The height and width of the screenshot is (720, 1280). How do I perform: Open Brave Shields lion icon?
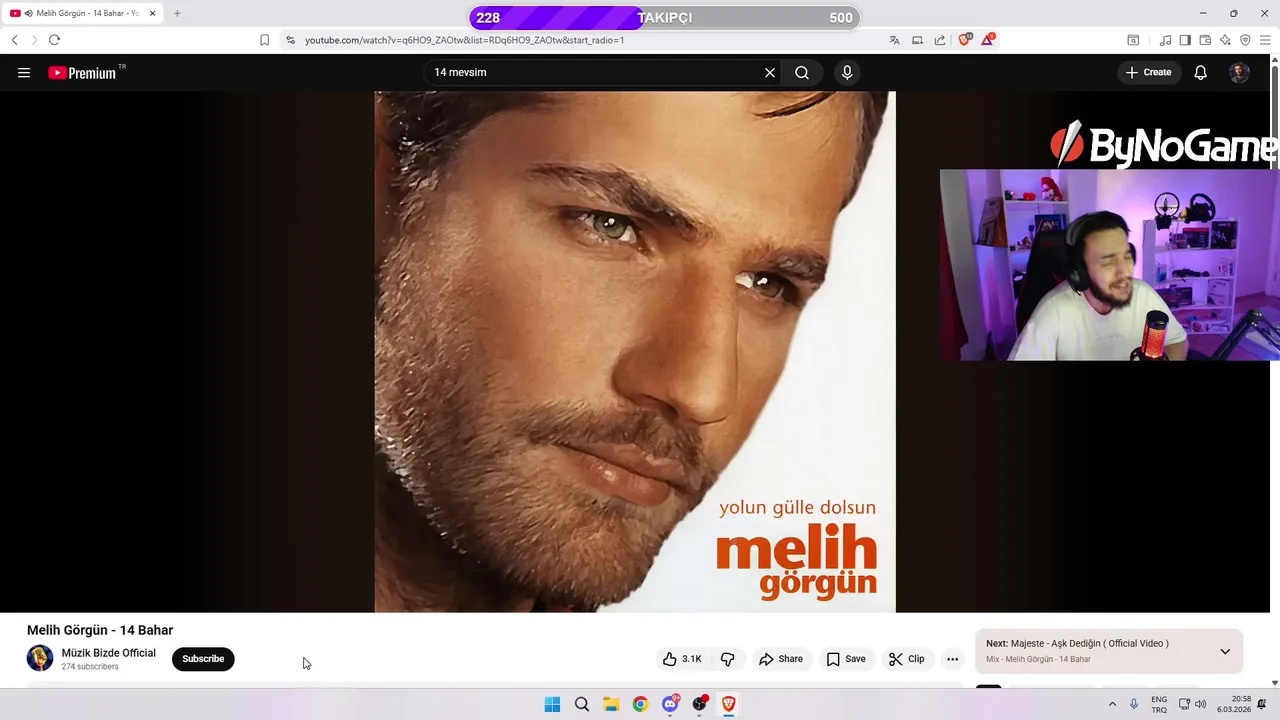965,40
